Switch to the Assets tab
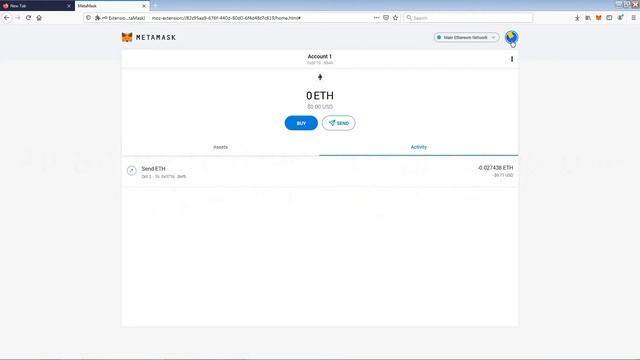The height and width of the screenshot is (360, 640). [x=220, y=147]
